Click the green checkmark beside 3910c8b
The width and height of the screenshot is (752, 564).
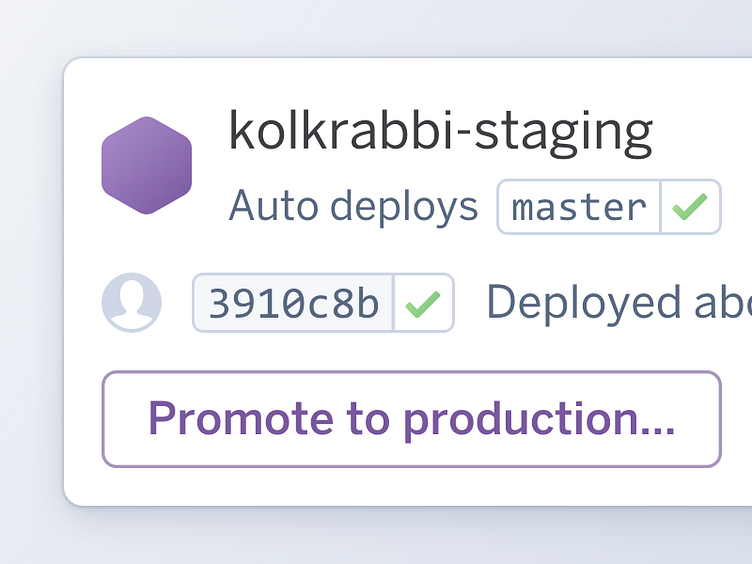[x=424, y=303]
